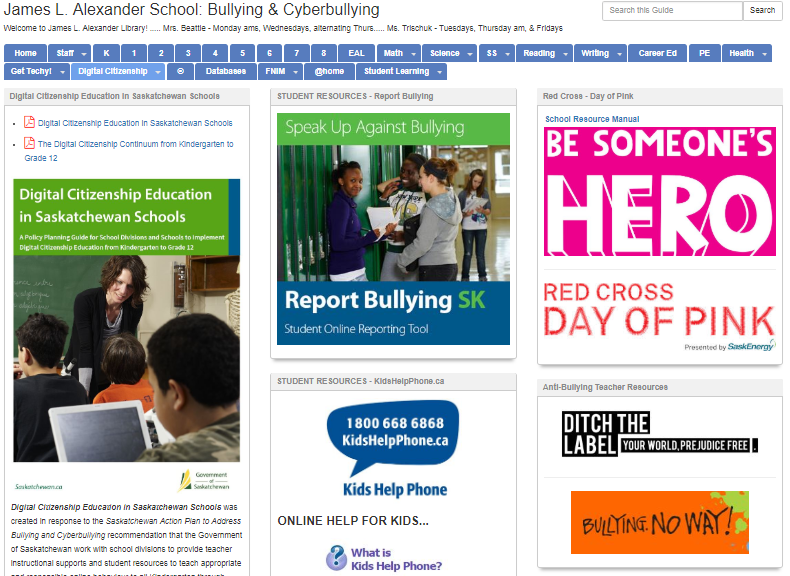Click PDF icon beside Digital Citizenship Education link
This screenshot has width=790, height=576.
coord(30,122)
